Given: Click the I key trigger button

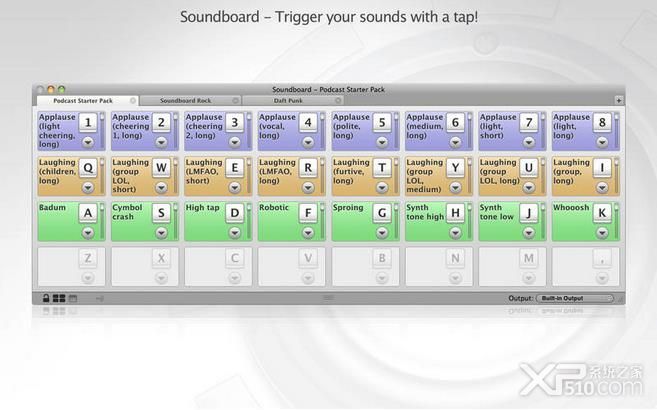Looking at the screenshot, I should tap(602, 168).
